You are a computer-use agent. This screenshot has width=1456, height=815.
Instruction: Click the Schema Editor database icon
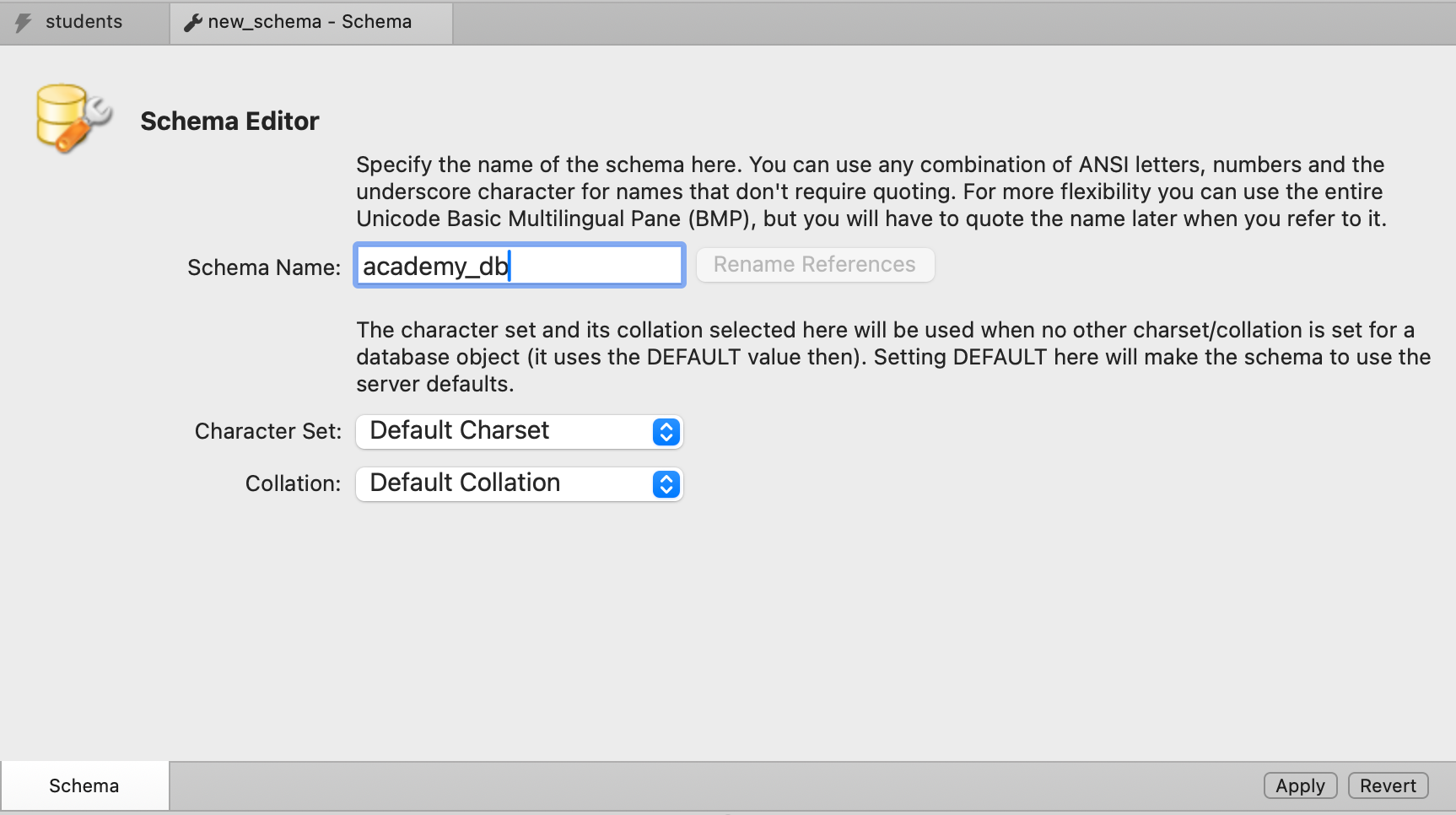point(73,118)
